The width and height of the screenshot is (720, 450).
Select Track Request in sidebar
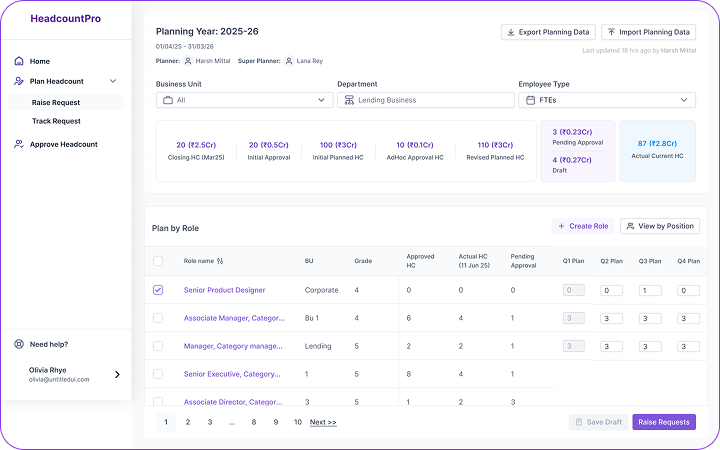tap(56, 121)
